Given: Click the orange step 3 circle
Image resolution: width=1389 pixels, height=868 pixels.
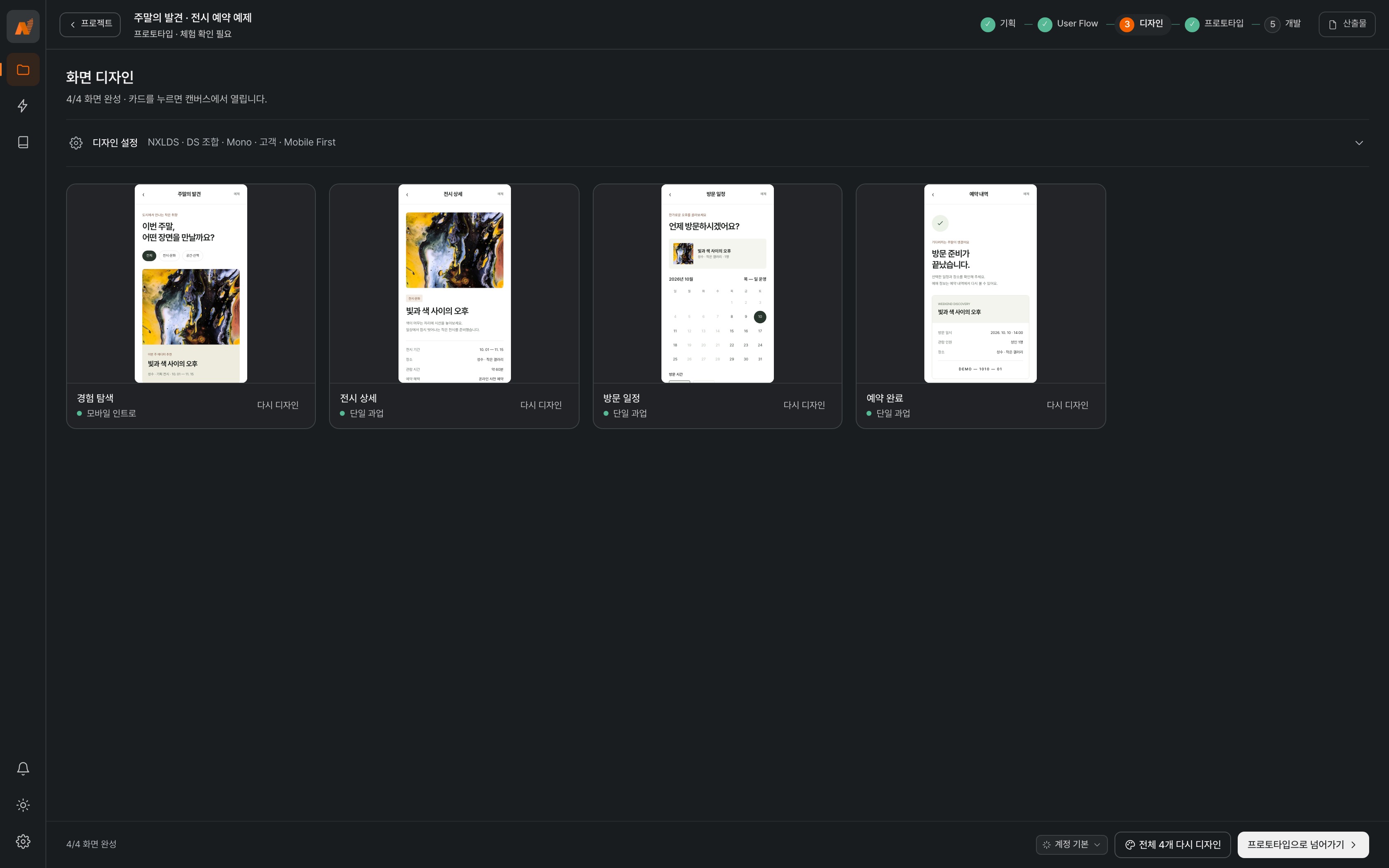Looking at the screenshot, I should pyautogui.click(x=1126, y=24).
